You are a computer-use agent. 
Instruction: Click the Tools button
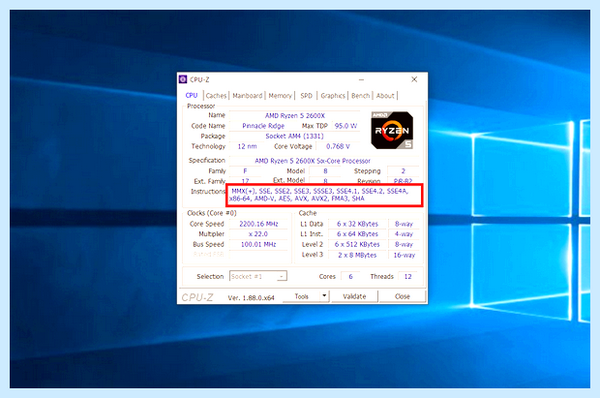pos(302,296)
